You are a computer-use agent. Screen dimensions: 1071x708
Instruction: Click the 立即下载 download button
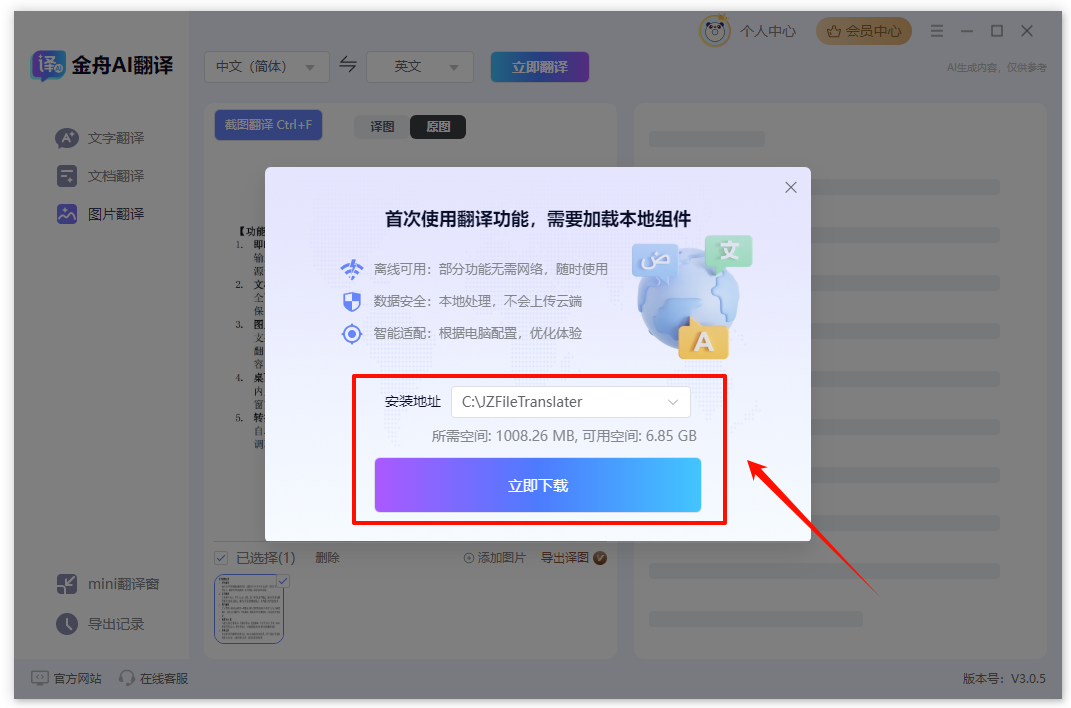[538, 485]
